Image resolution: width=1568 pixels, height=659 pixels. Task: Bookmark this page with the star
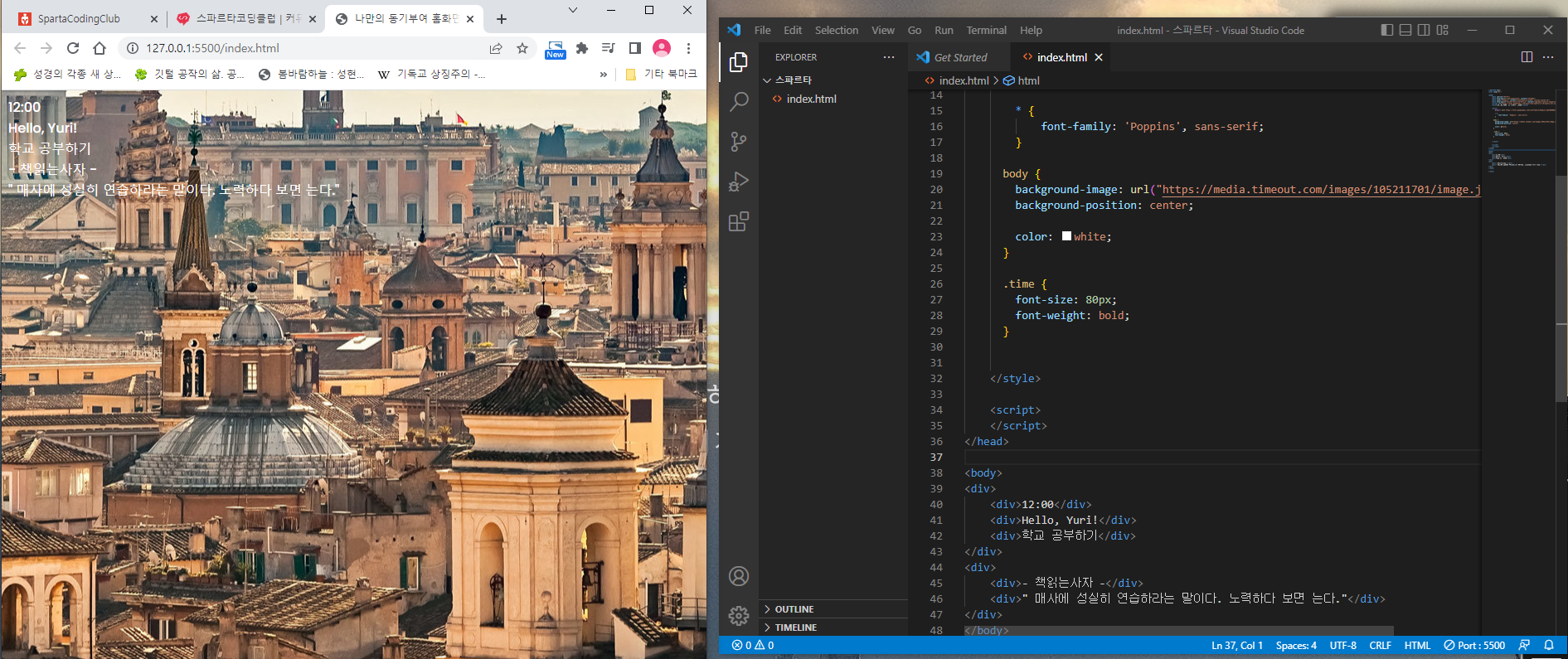522,48
